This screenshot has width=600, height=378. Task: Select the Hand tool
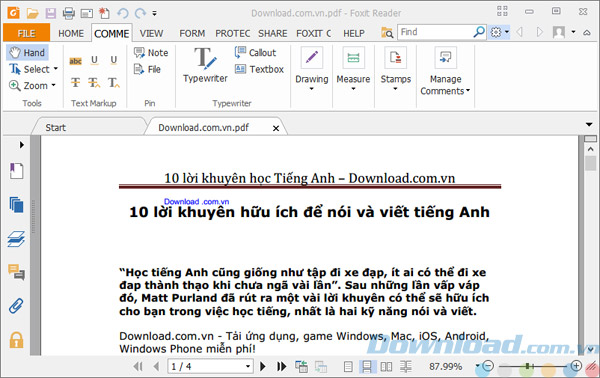(x=28, y=52)
